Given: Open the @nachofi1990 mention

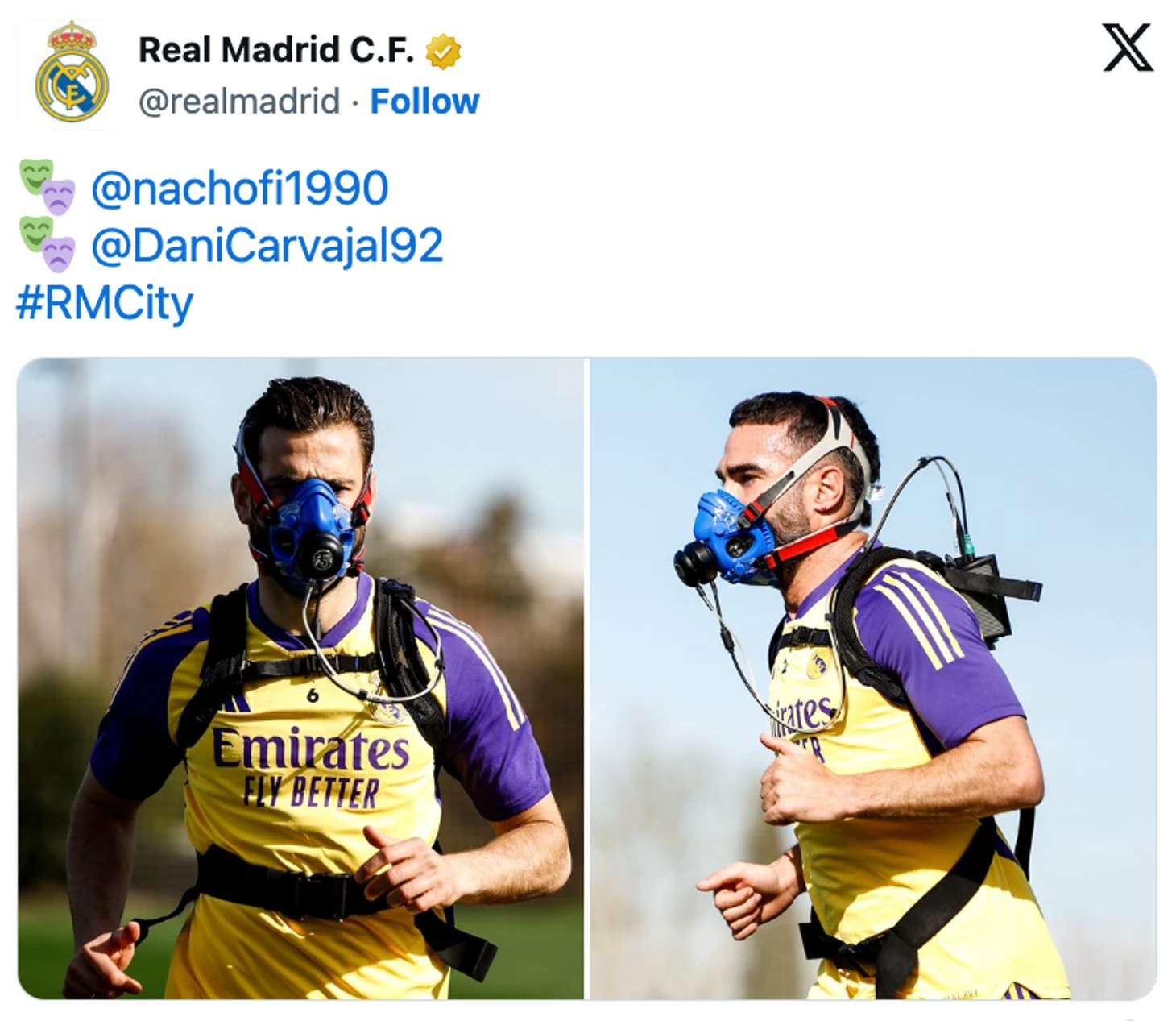Looking at the screenshot, I should tap(240, 188).
